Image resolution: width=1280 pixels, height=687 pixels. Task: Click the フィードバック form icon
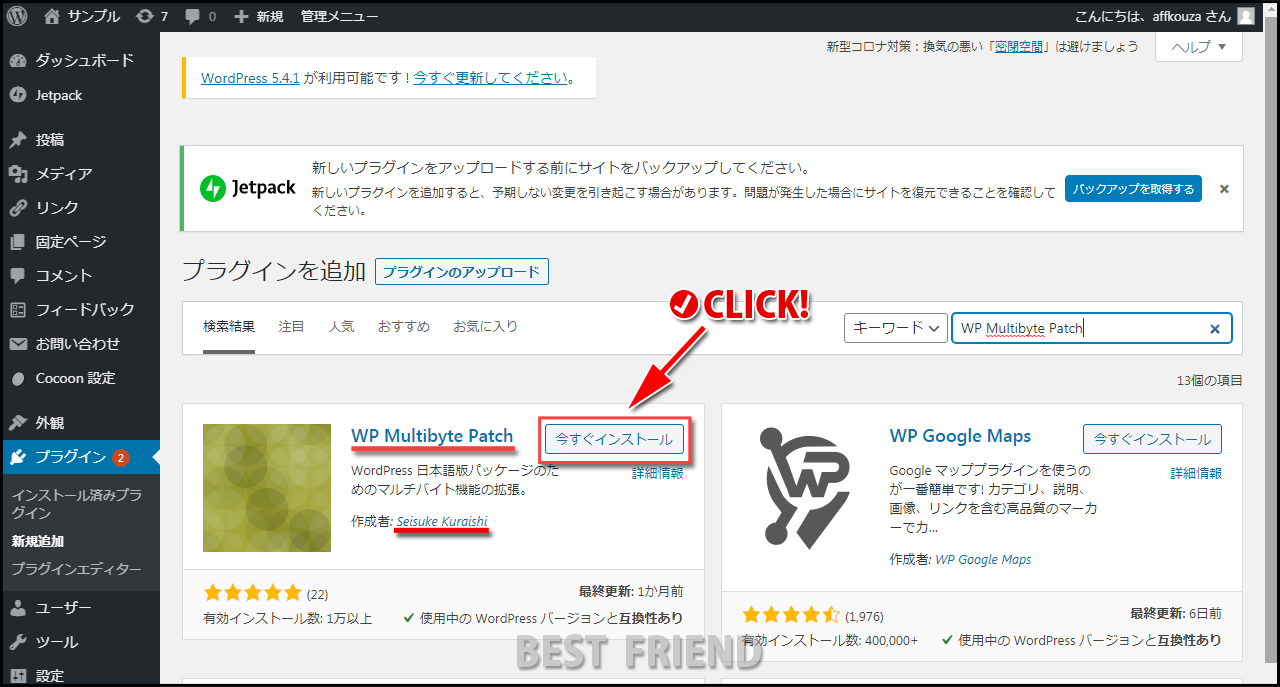(18, 310)
